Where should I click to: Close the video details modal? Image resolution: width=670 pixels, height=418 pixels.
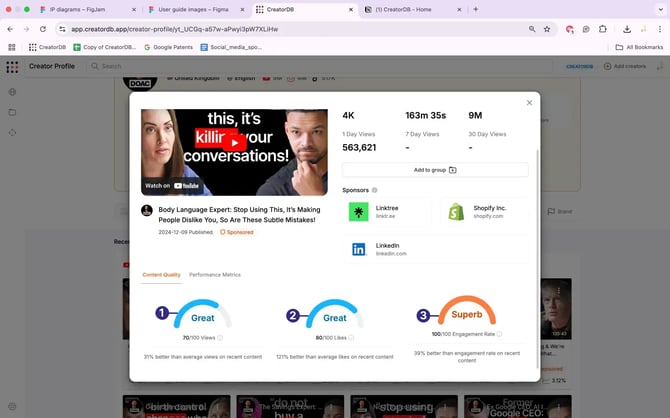[529, 103]
